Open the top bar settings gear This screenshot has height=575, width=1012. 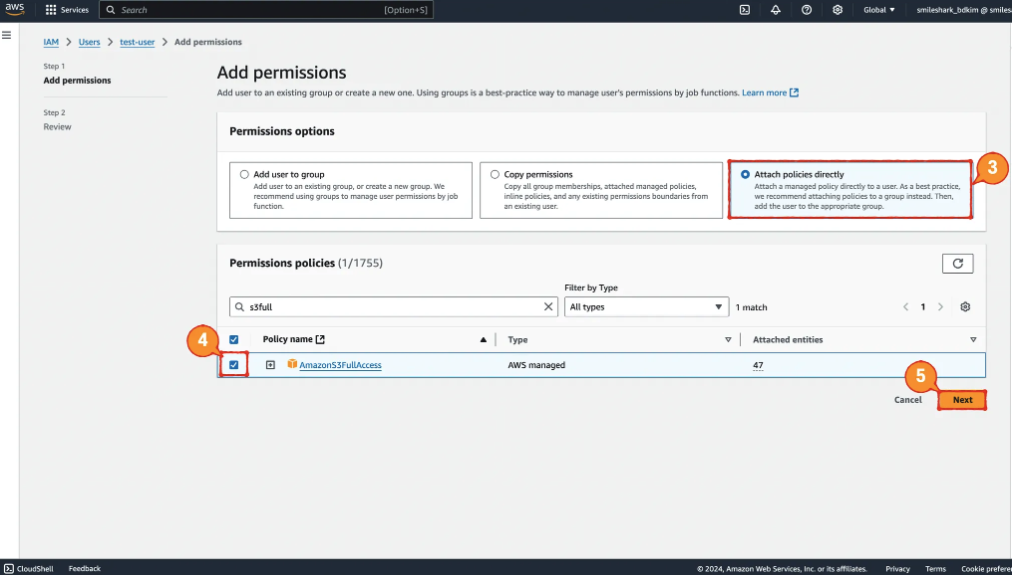(838, 10)
